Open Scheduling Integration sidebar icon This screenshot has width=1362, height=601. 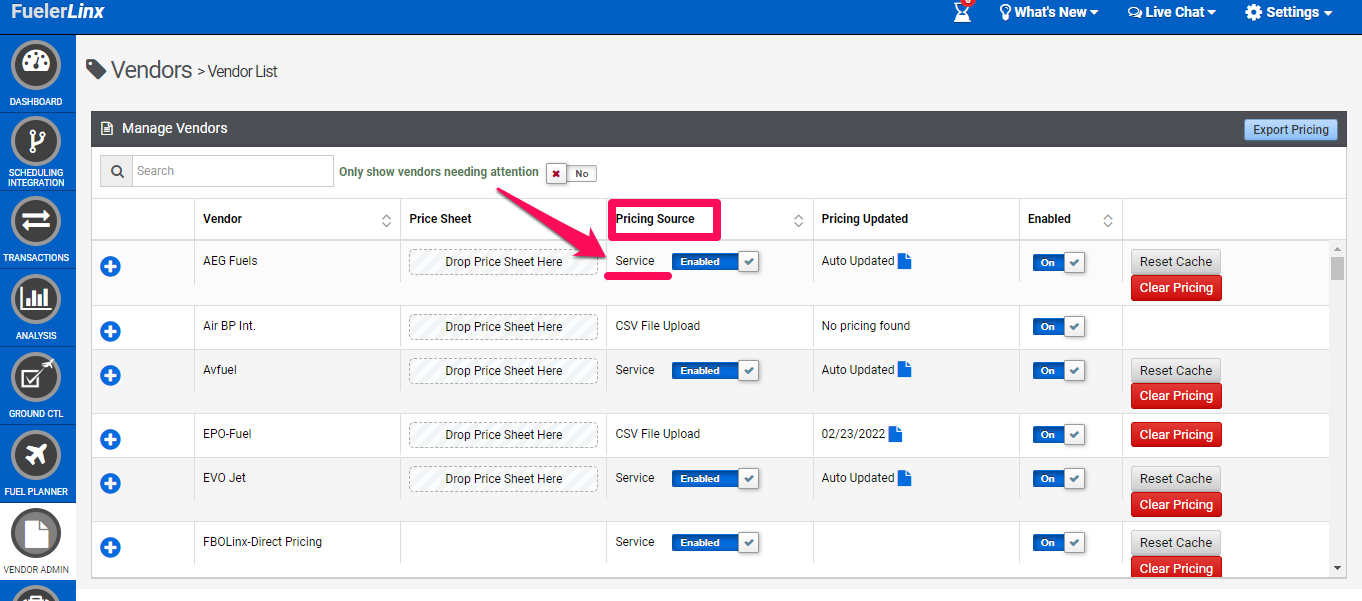pos(36,141)
